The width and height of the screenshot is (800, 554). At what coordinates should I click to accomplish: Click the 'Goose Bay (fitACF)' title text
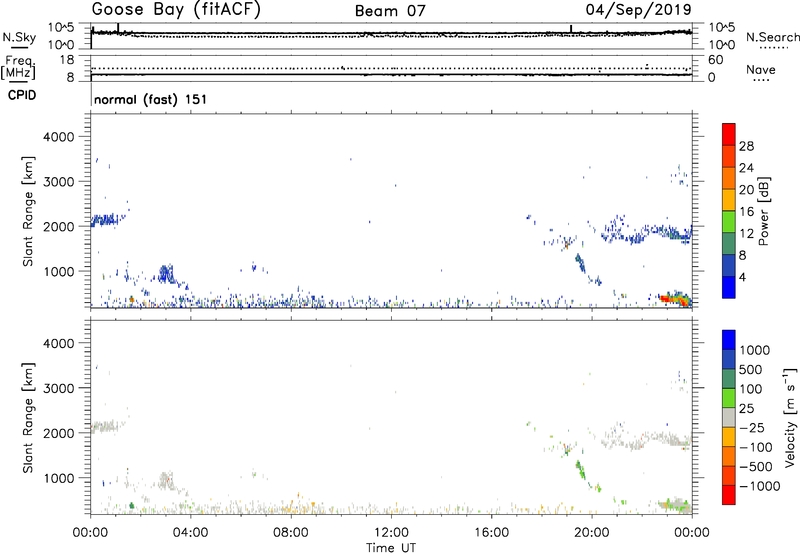pyautogui.click(x=176, y=9)
